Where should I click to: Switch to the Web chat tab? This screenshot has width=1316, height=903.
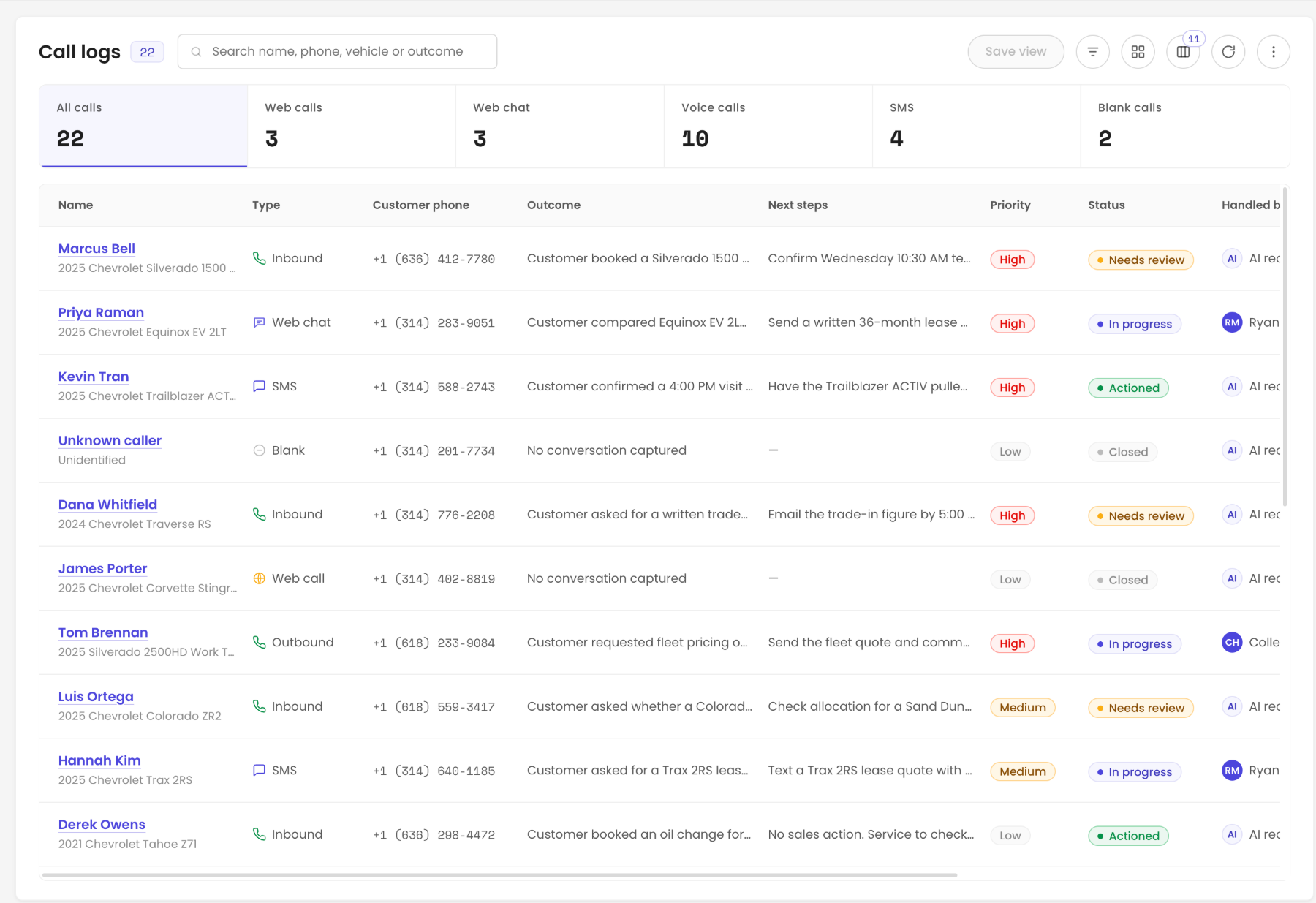click(560, 126)
